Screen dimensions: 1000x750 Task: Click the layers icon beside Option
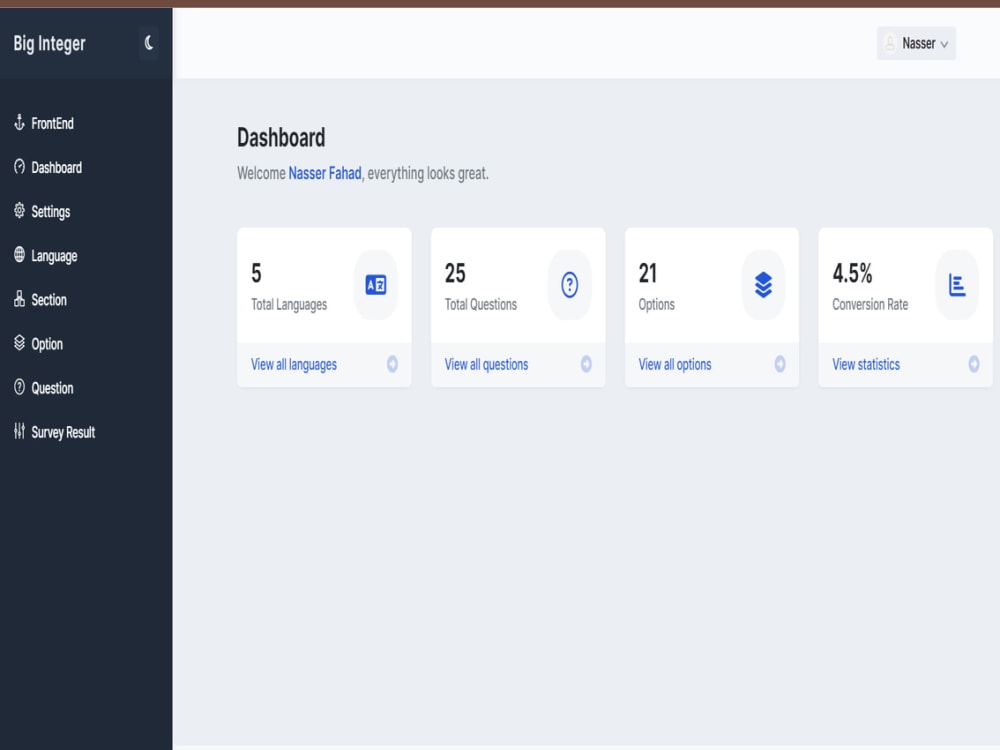coord(19,343)
